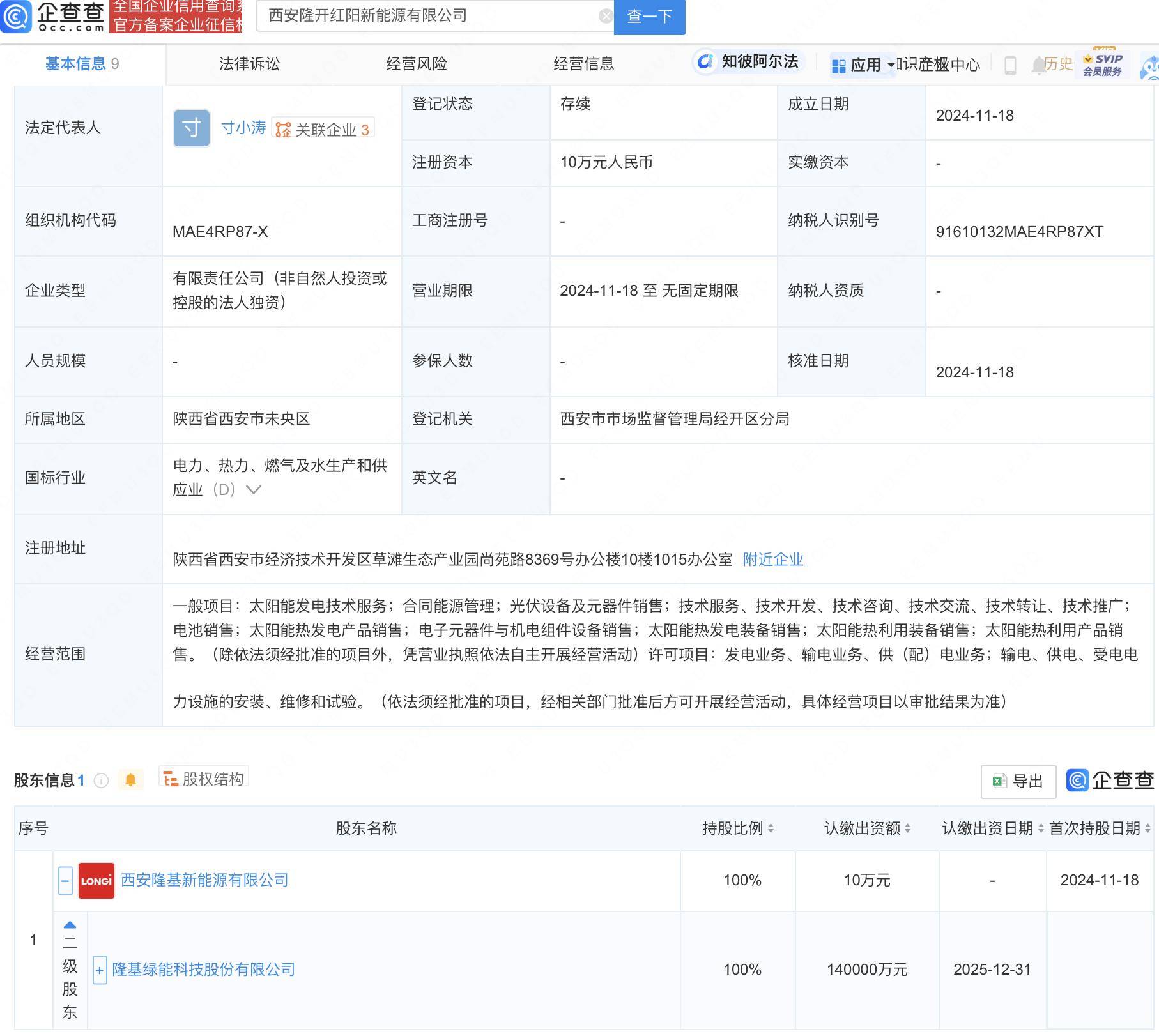Collapse 西安隆基新能源有限公司 shareholder row

click(65, 881)
